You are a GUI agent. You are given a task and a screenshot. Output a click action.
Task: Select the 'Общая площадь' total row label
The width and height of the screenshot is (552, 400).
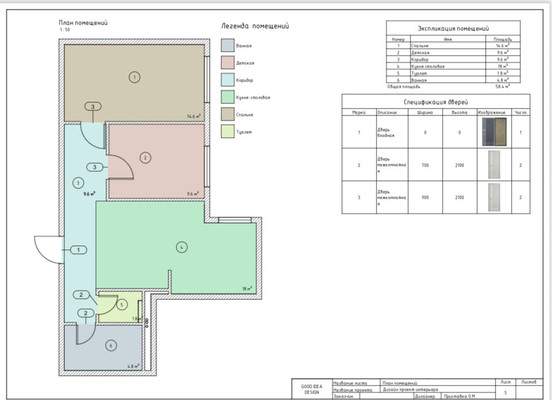(x=403, y=86)
